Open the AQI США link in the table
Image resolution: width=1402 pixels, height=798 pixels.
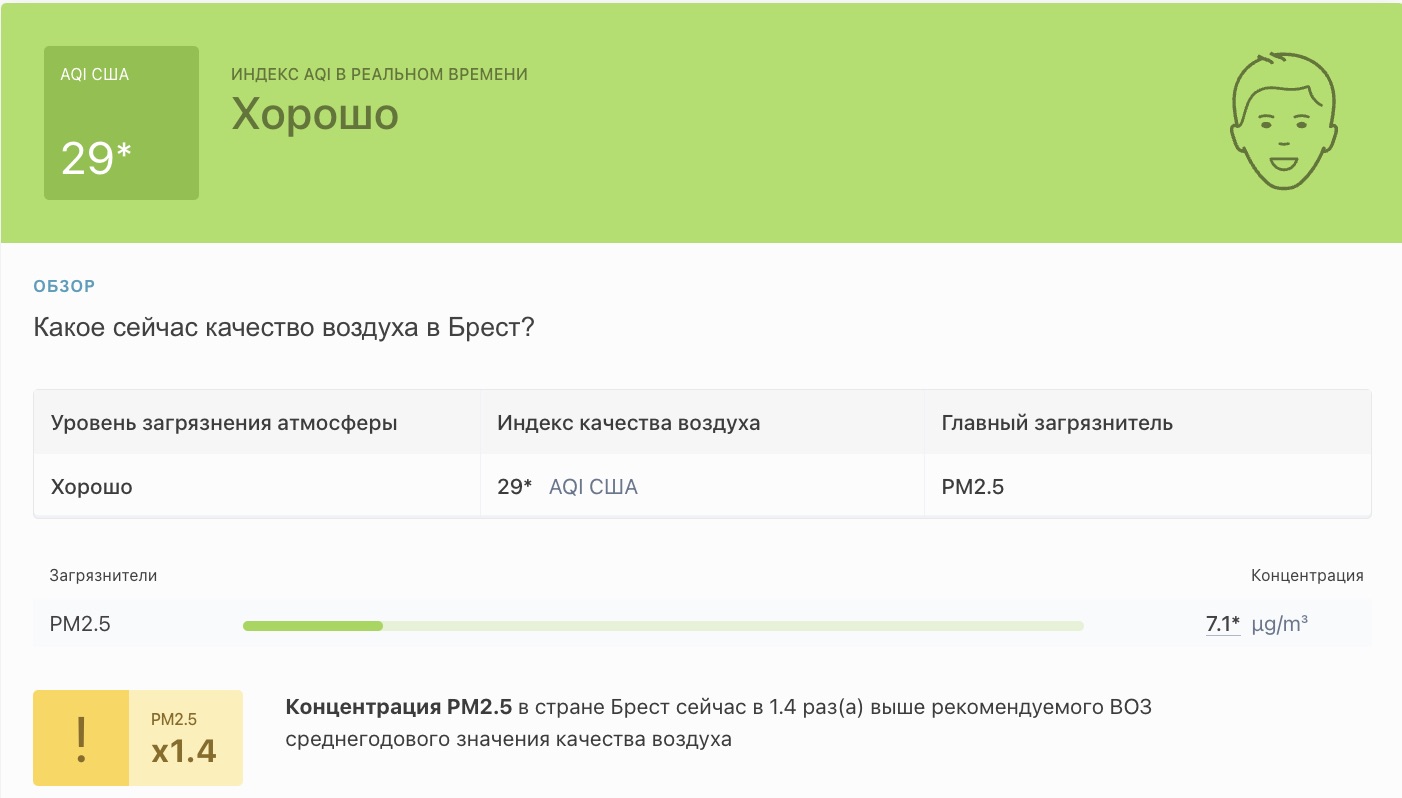point(593,486)
